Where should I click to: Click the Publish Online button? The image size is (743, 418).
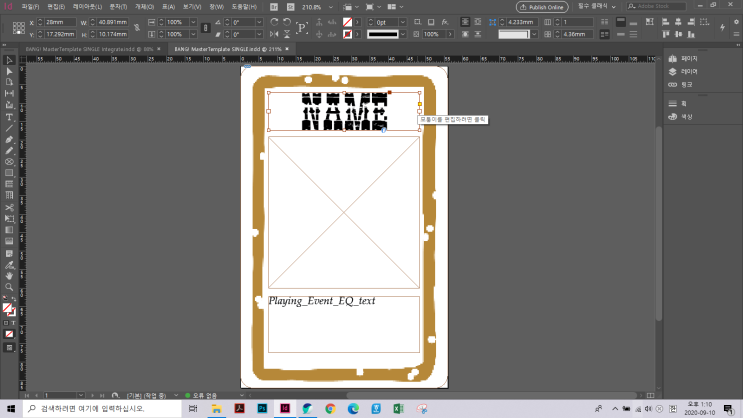[542, 7]
